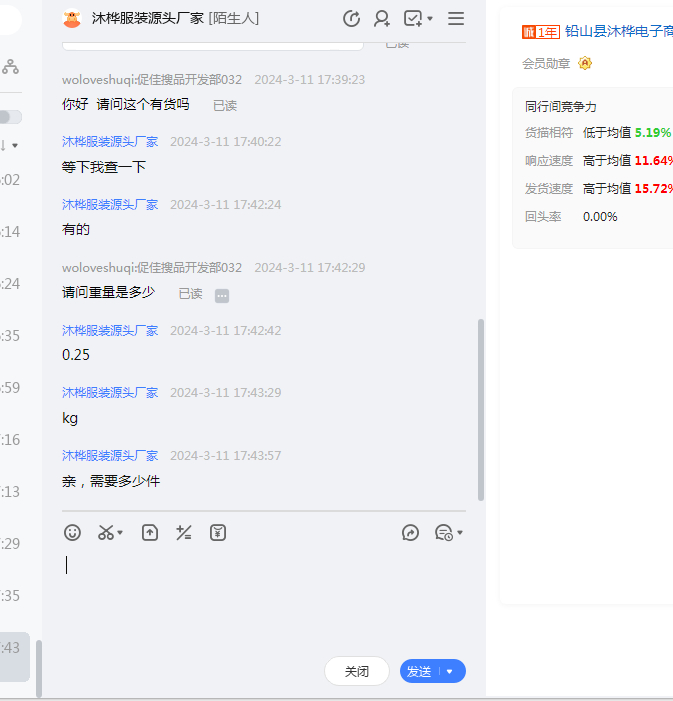The width and height of the screenshot is (673, 701).
Task: Open 铅山县沐桦电子商 company link
Action: [618, 32]
